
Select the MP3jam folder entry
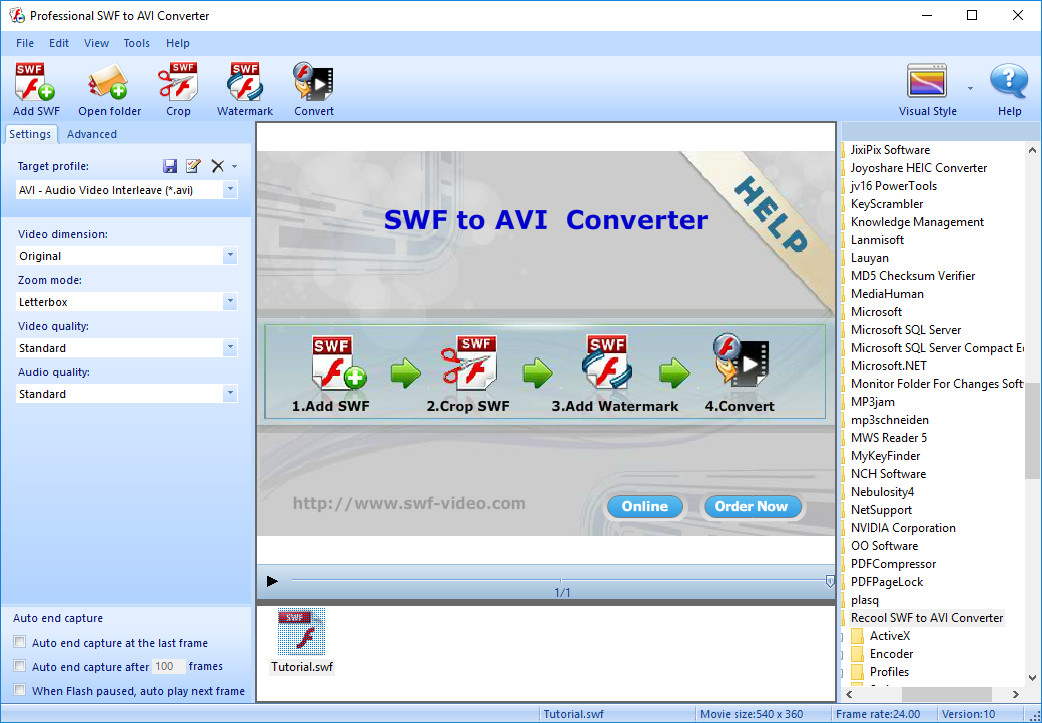point(873,402)
